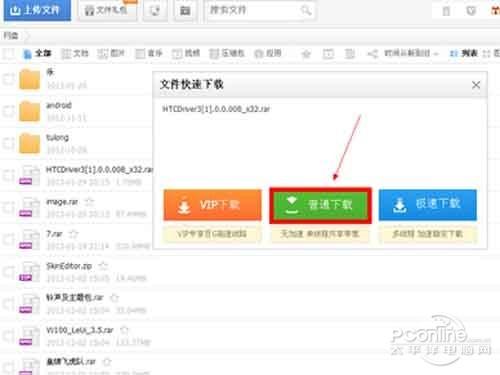Image resolution: width=500 pixels, height=375 pixels.
Task: Open the file transfer button beside upload
Action: point(107,10)
